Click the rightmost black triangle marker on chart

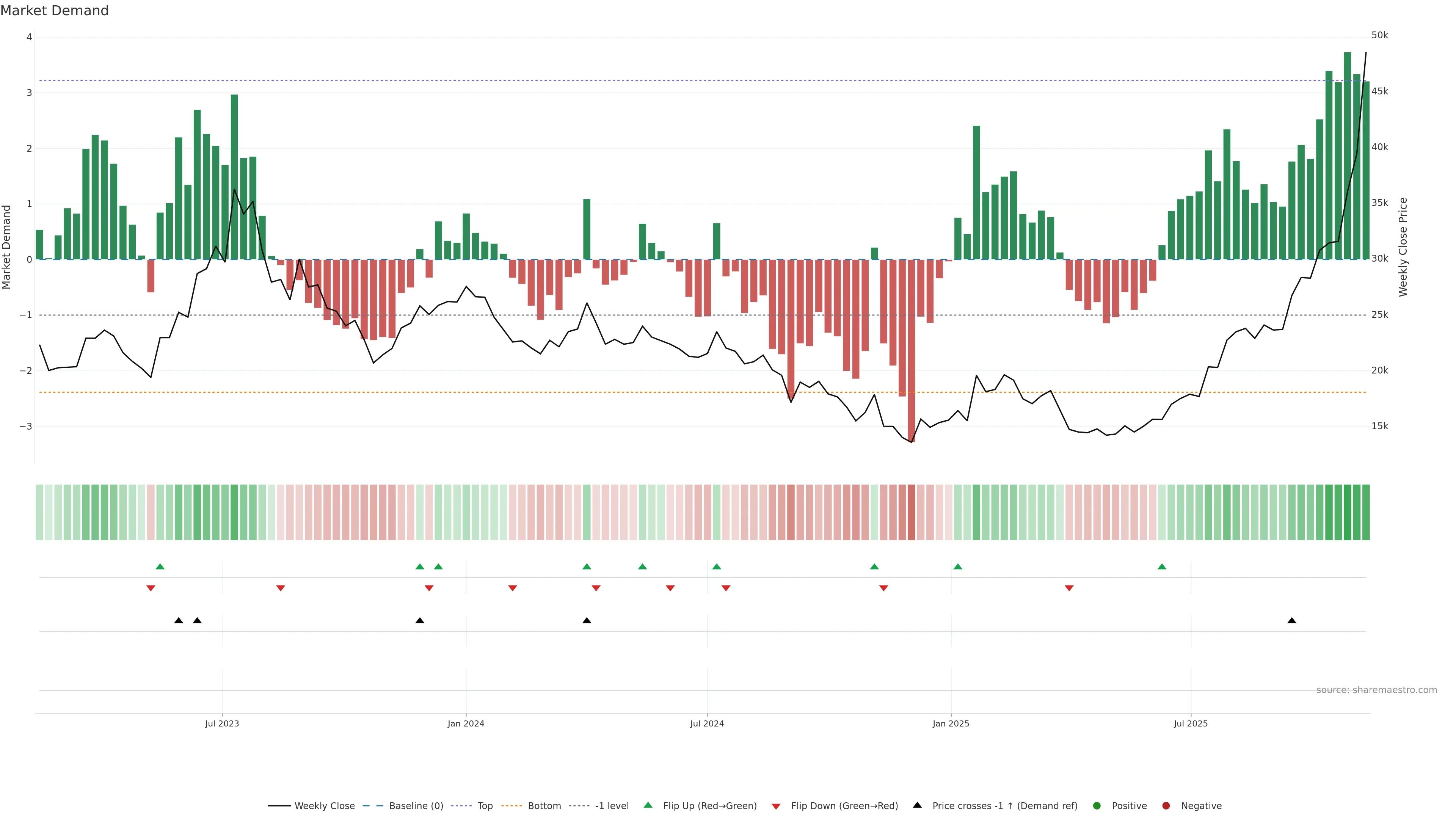click(x=1291, y=621)
